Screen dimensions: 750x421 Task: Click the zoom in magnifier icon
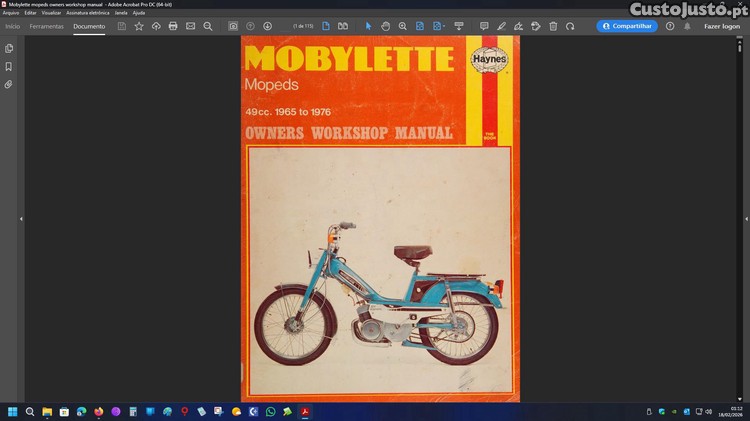pyautogui.click(x=402, y=26)
